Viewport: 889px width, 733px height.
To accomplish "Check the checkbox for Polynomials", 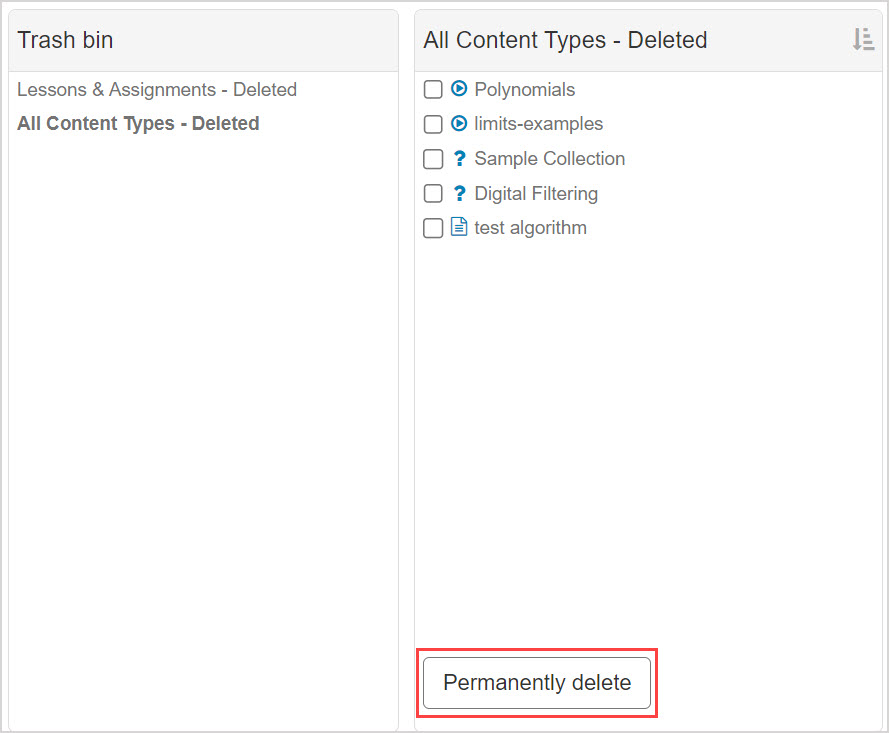I will click(433, 89).
